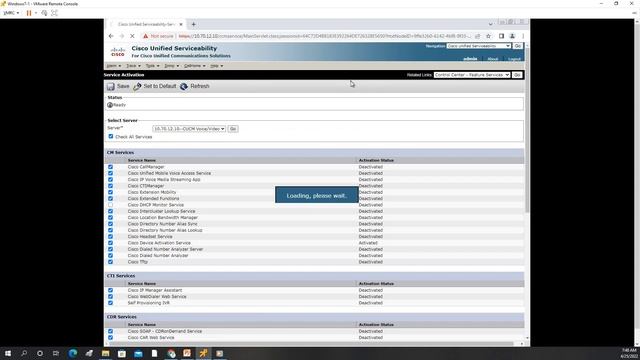
Task: Check the Cisco DHCP Monitor Service checkbox
Action: (x=111, y=205)
